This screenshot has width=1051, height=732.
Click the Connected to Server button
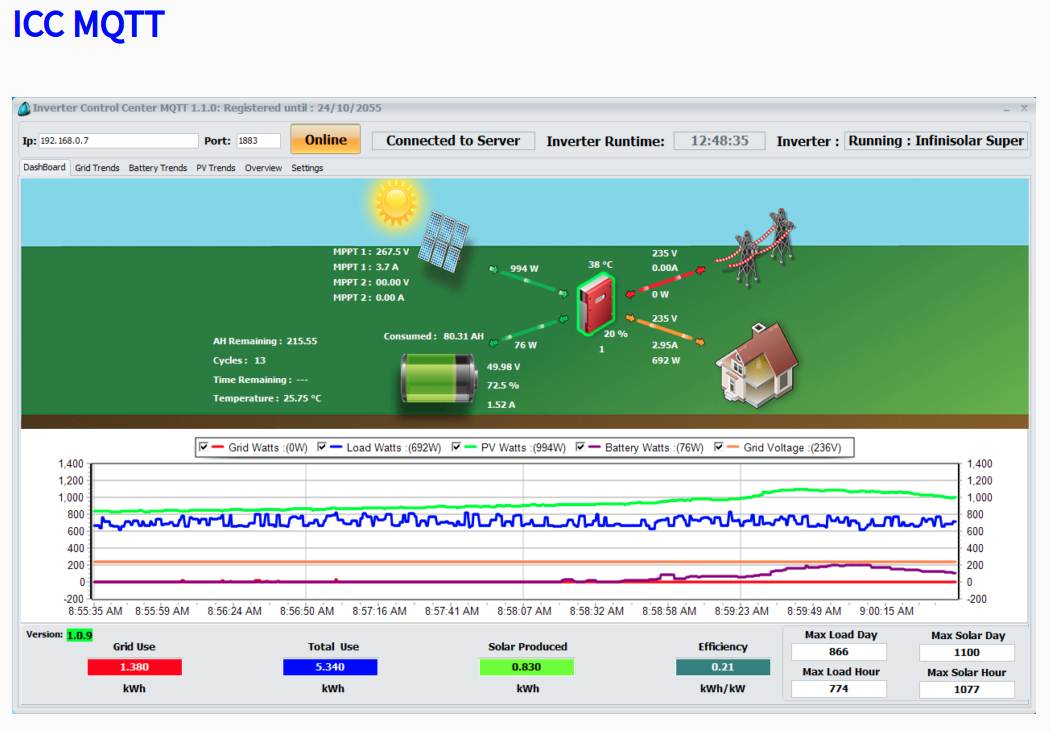click(452, 140)
